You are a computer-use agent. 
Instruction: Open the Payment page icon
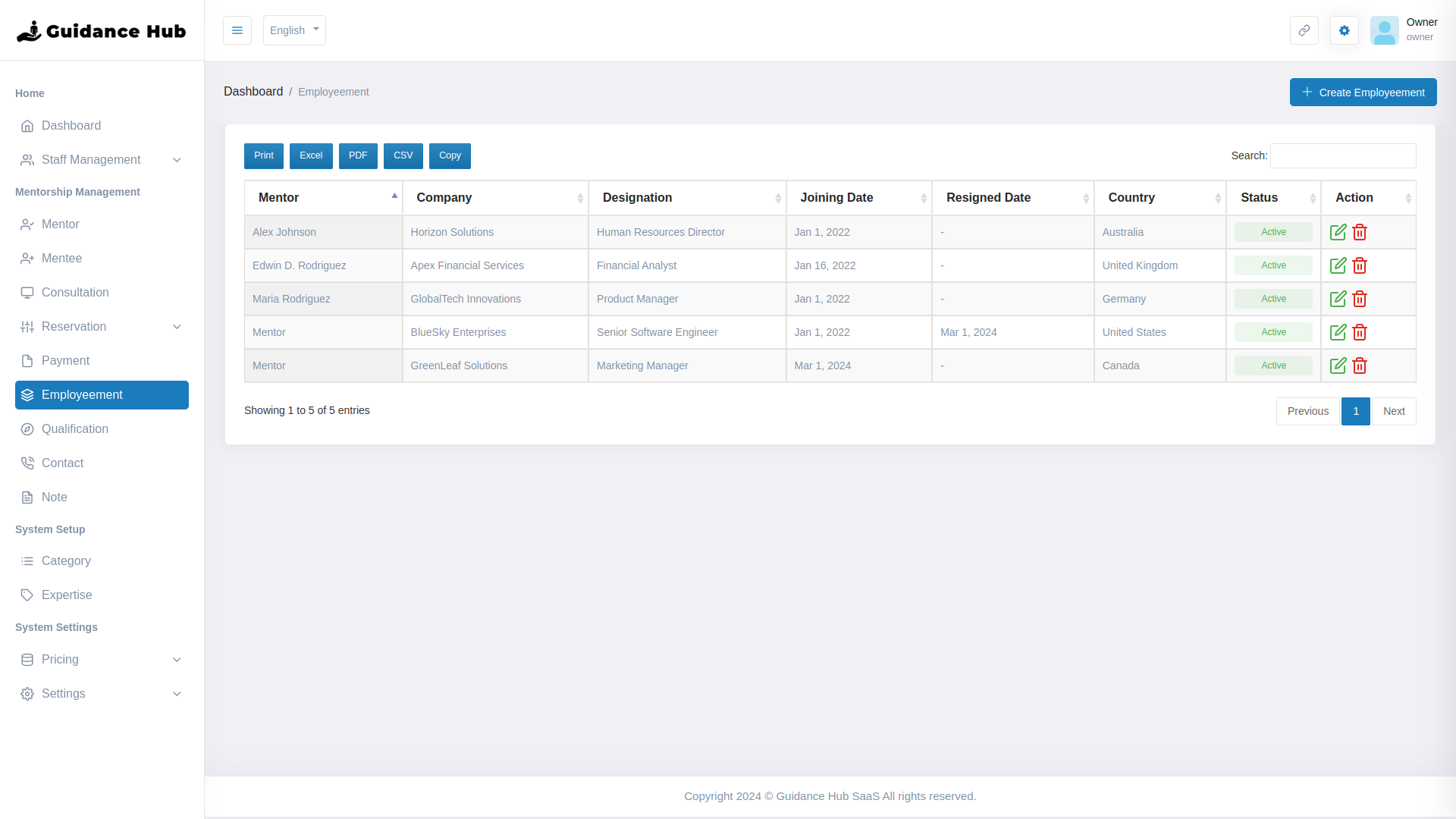pyautogui.click(x=27, y=360)
